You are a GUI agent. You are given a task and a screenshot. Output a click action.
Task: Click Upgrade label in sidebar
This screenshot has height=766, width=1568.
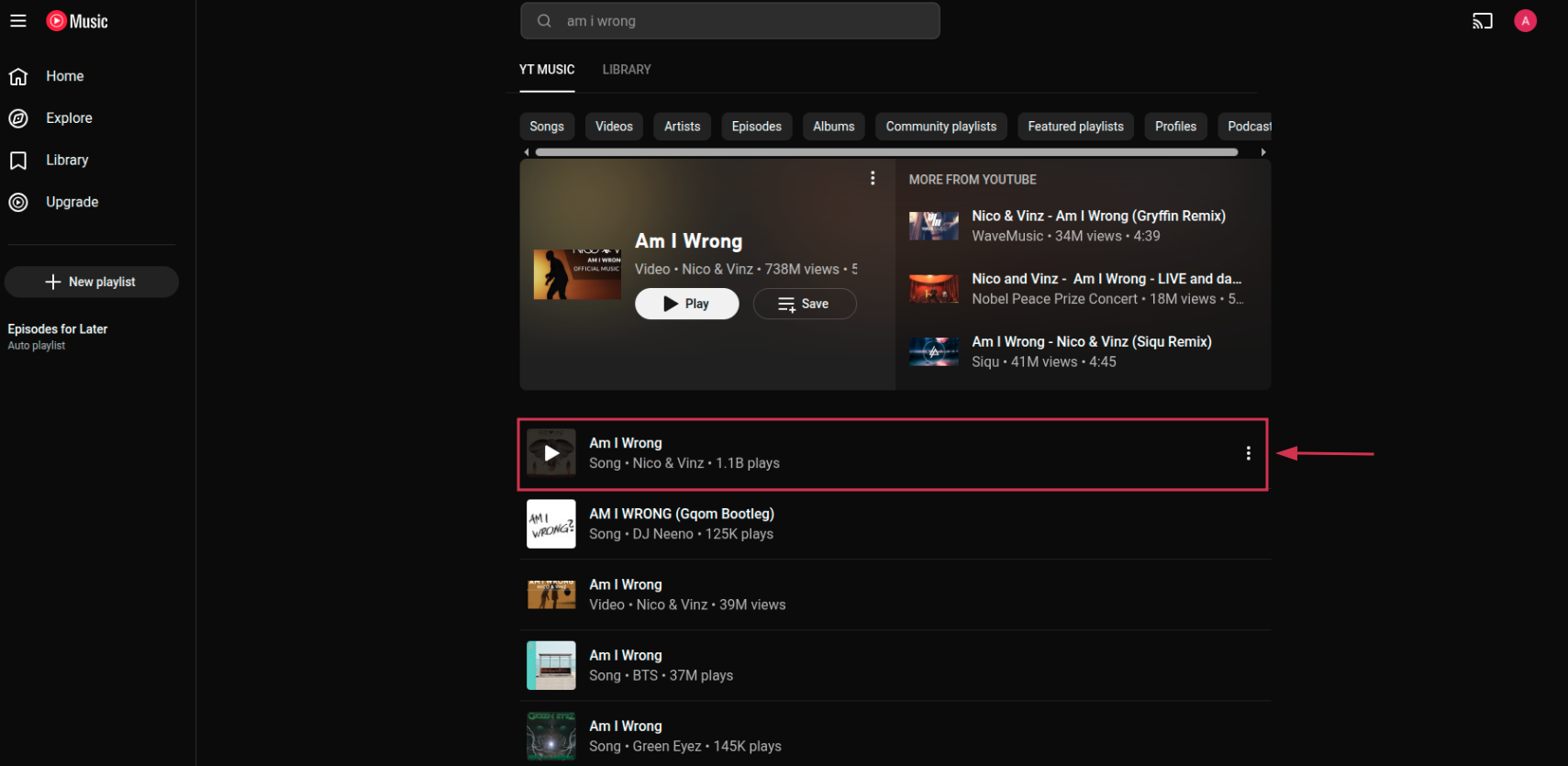pos(72,203)
